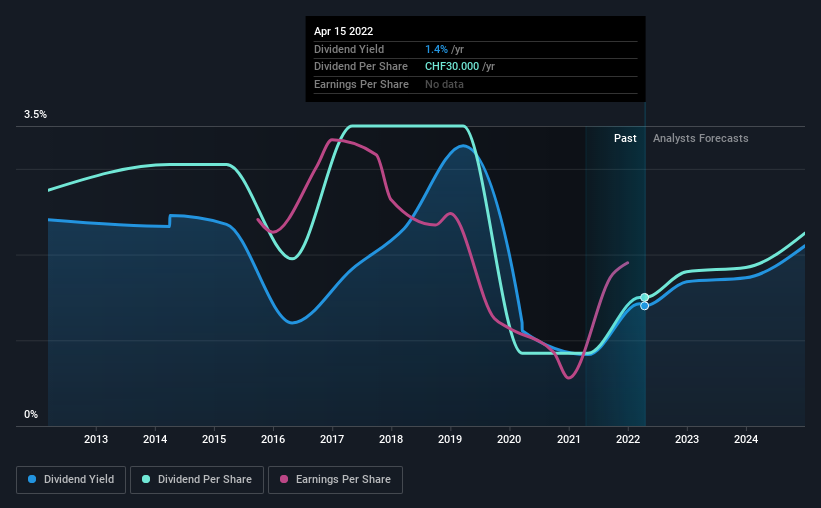Click the 2024 x-axis label
The height and width of the screenshot is (508, 821).
pyautogui.click(x=746, y=439)
